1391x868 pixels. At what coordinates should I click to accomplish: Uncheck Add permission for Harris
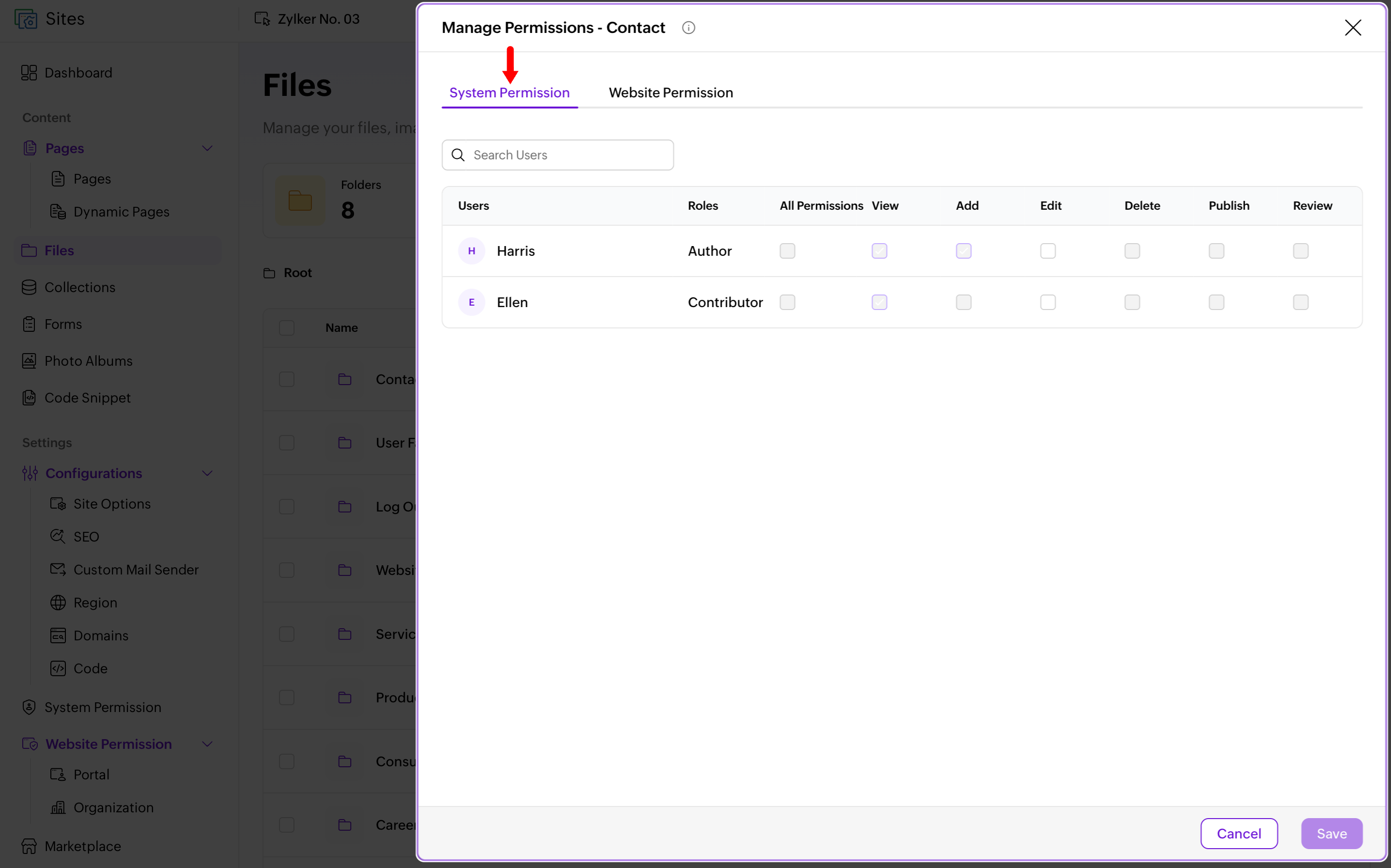click(963, 251)
